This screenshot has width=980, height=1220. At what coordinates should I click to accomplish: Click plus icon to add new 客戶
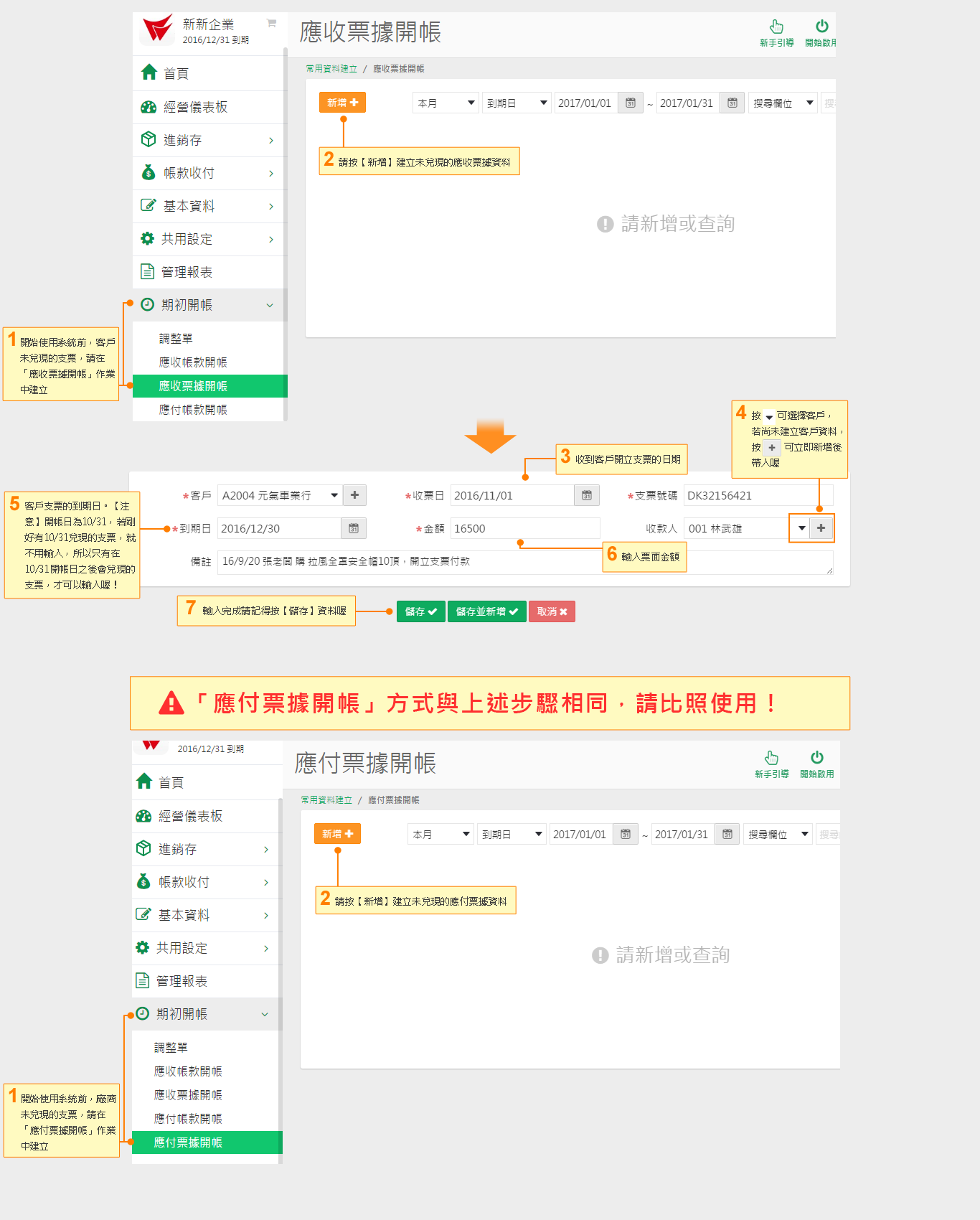pos(354,495)
